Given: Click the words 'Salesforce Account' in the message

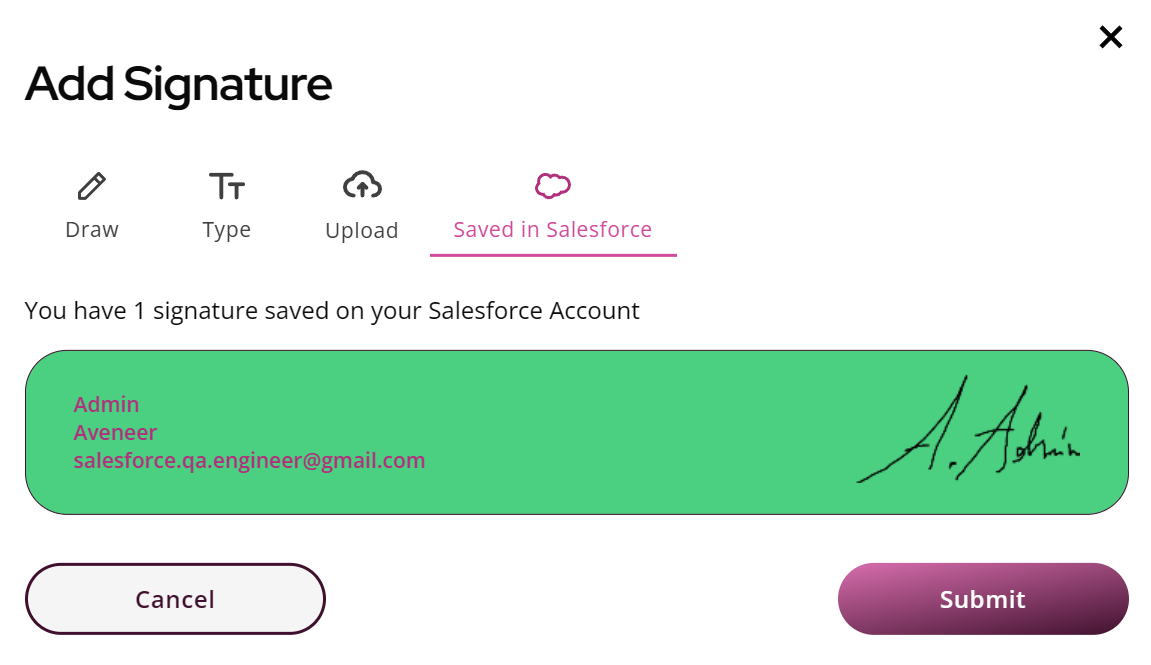Looking at the screenshot, I should point(534,311).
